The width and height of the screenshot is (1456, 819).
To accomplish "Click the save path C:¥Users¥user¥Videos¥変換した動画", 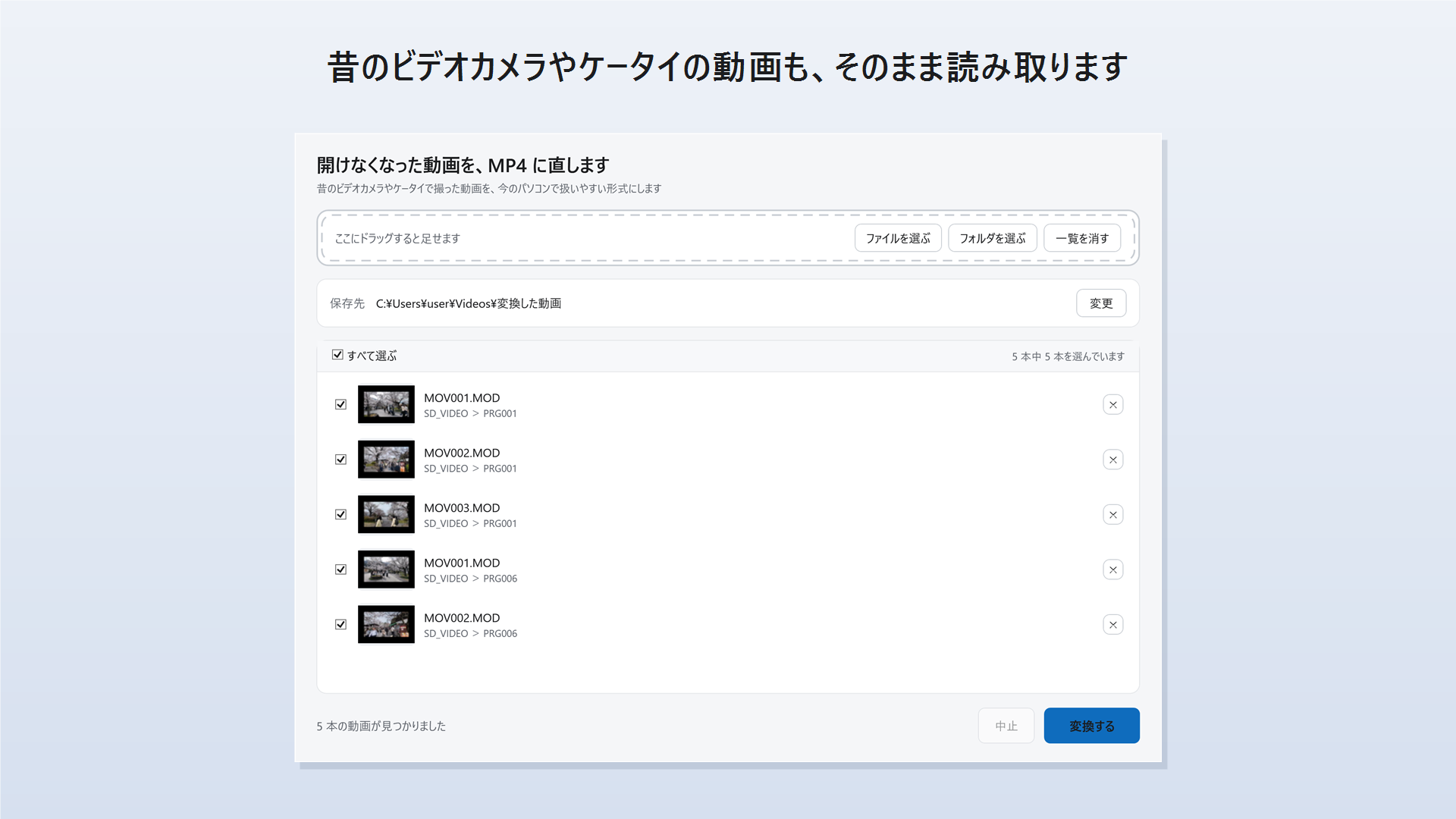I will click(469, 303).
